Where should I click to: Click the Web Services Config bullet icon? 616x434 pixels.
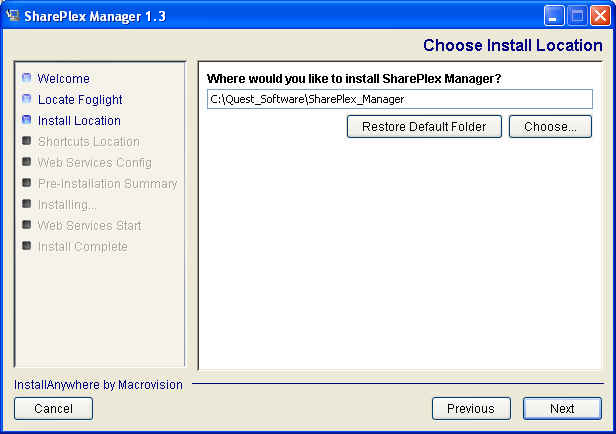26,161
